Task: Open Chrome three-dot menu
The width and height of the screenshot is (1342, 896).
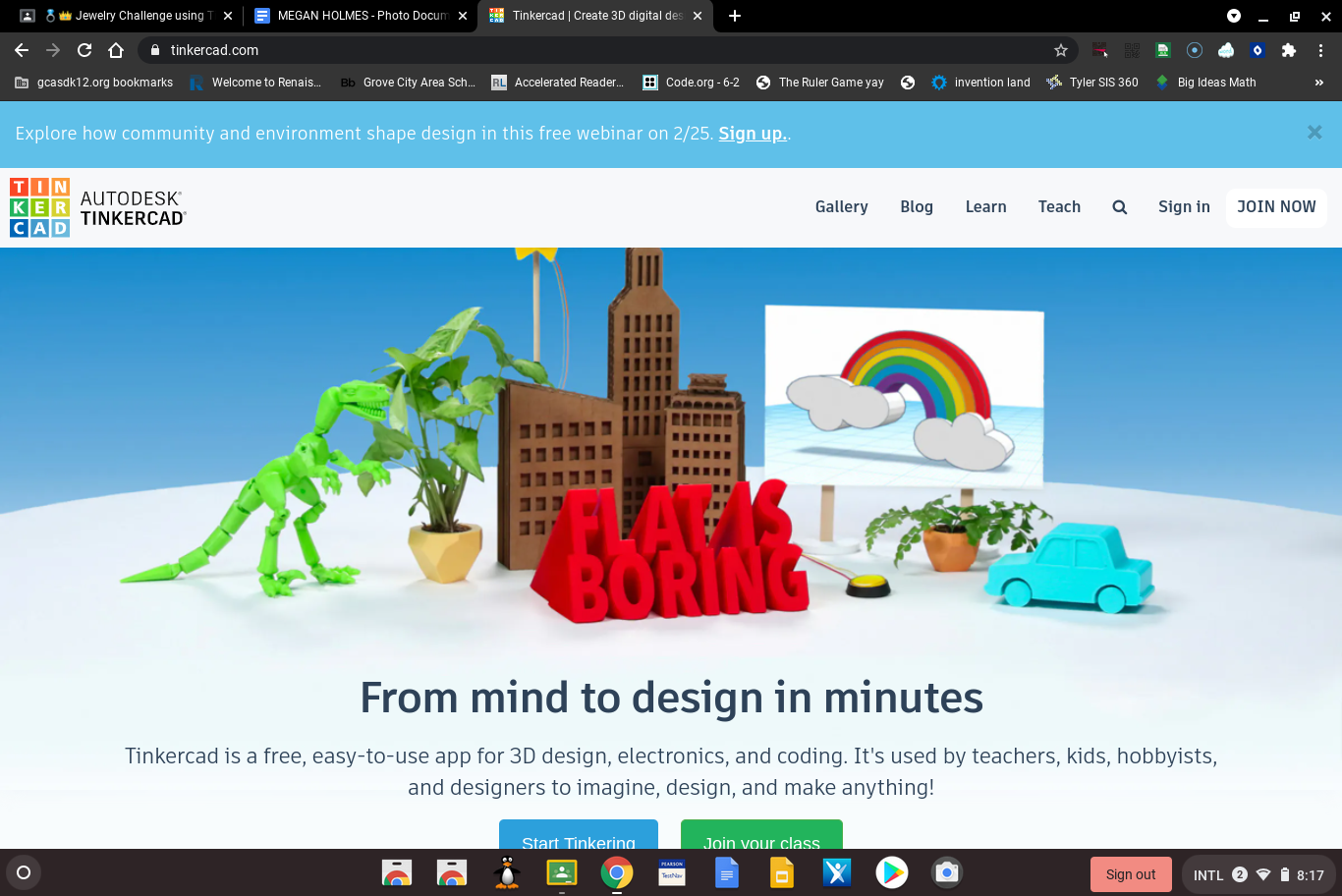Action: tap(1320, 50)
